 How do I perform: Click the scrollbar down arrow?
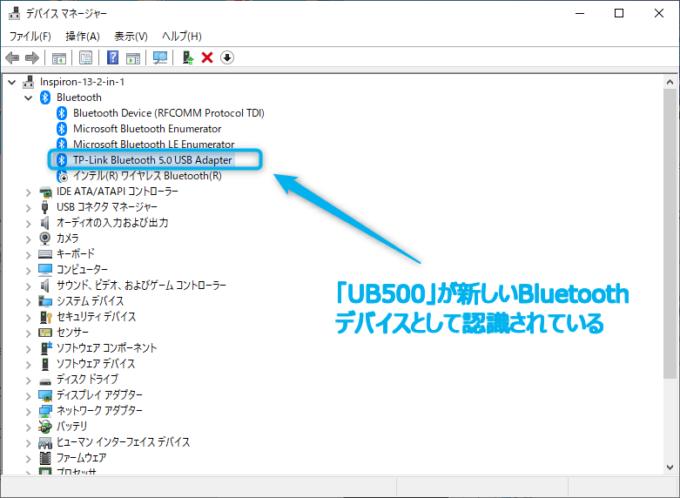click(x=670, y=467)
